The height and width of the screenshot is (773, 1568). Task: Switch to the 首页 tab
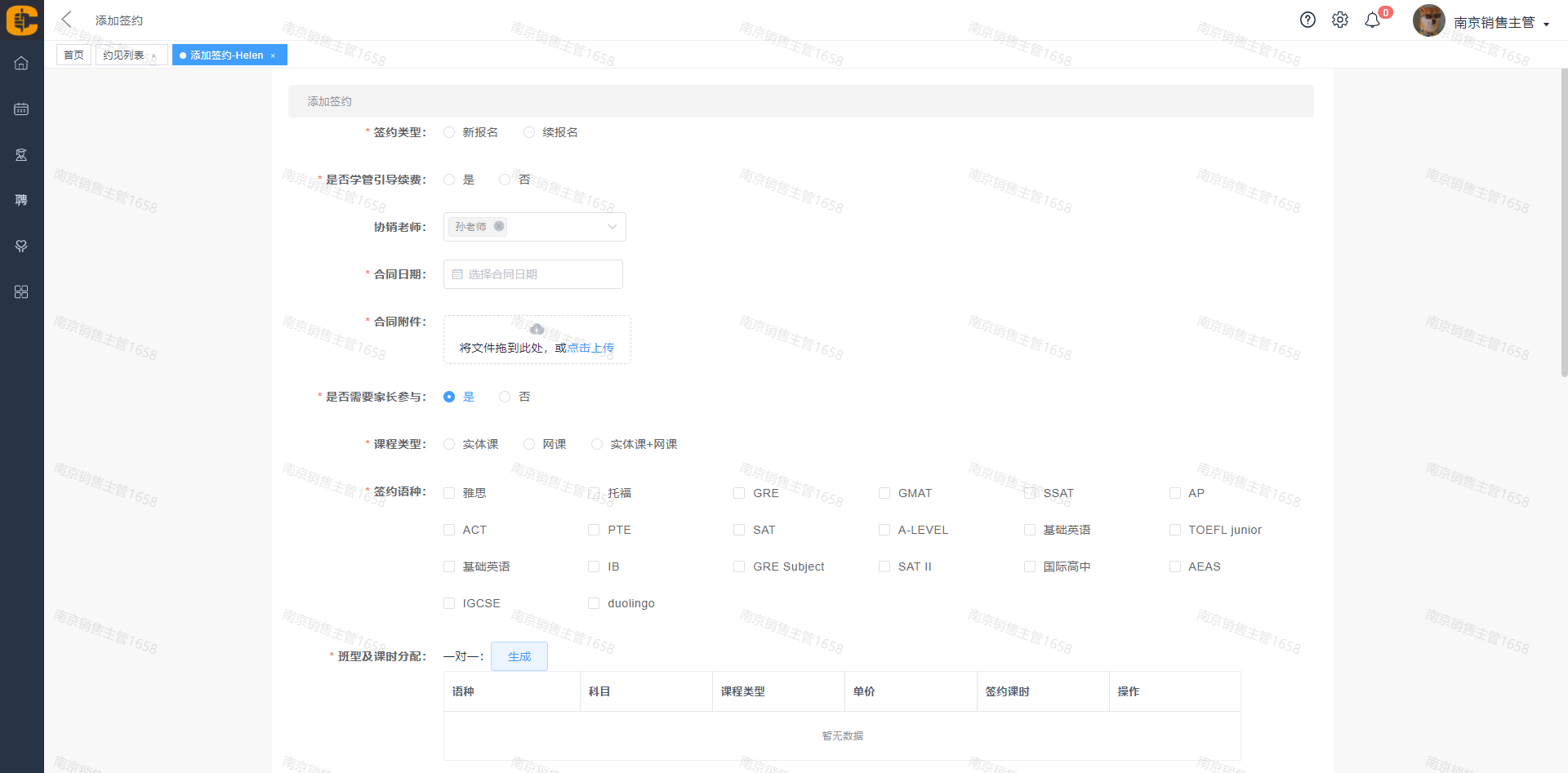[73, 55]
